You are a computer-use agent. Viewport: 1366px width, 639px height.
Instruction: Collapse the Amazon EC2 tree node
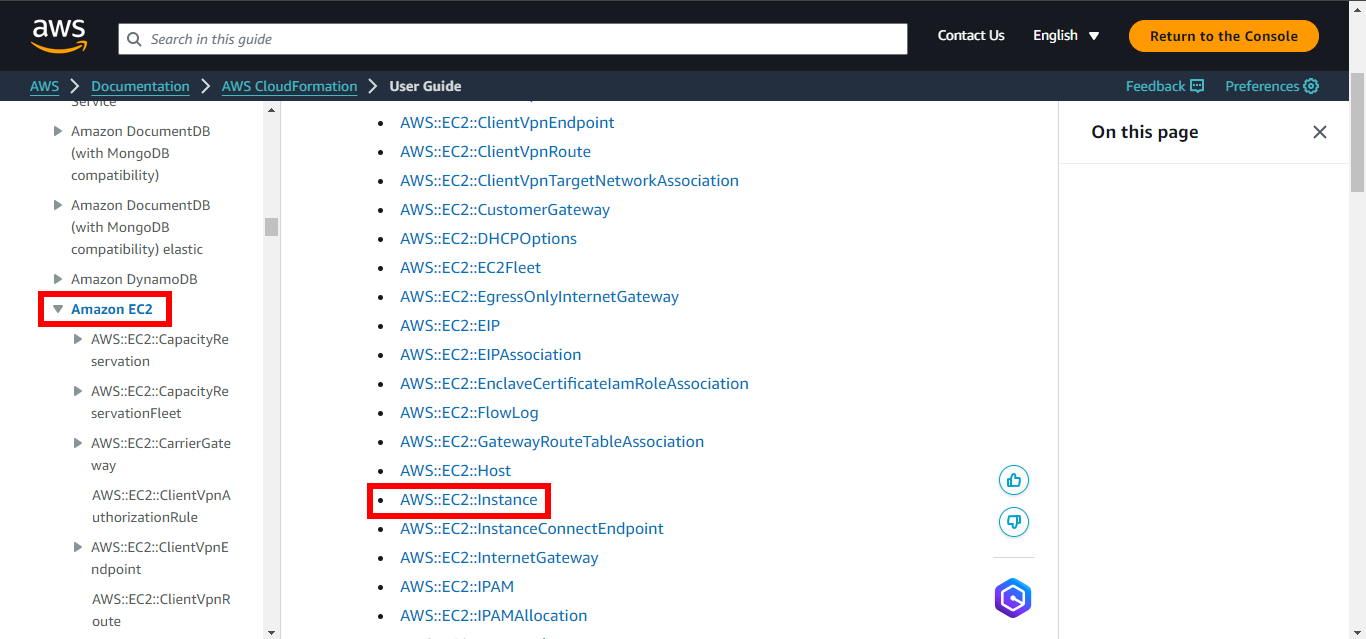58,310
